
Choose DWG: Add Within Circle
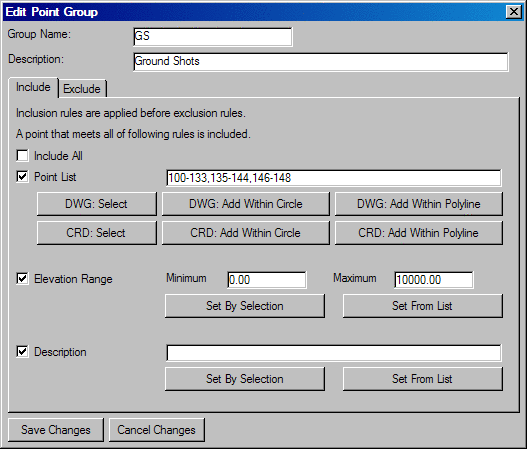(x=246, y=204)
